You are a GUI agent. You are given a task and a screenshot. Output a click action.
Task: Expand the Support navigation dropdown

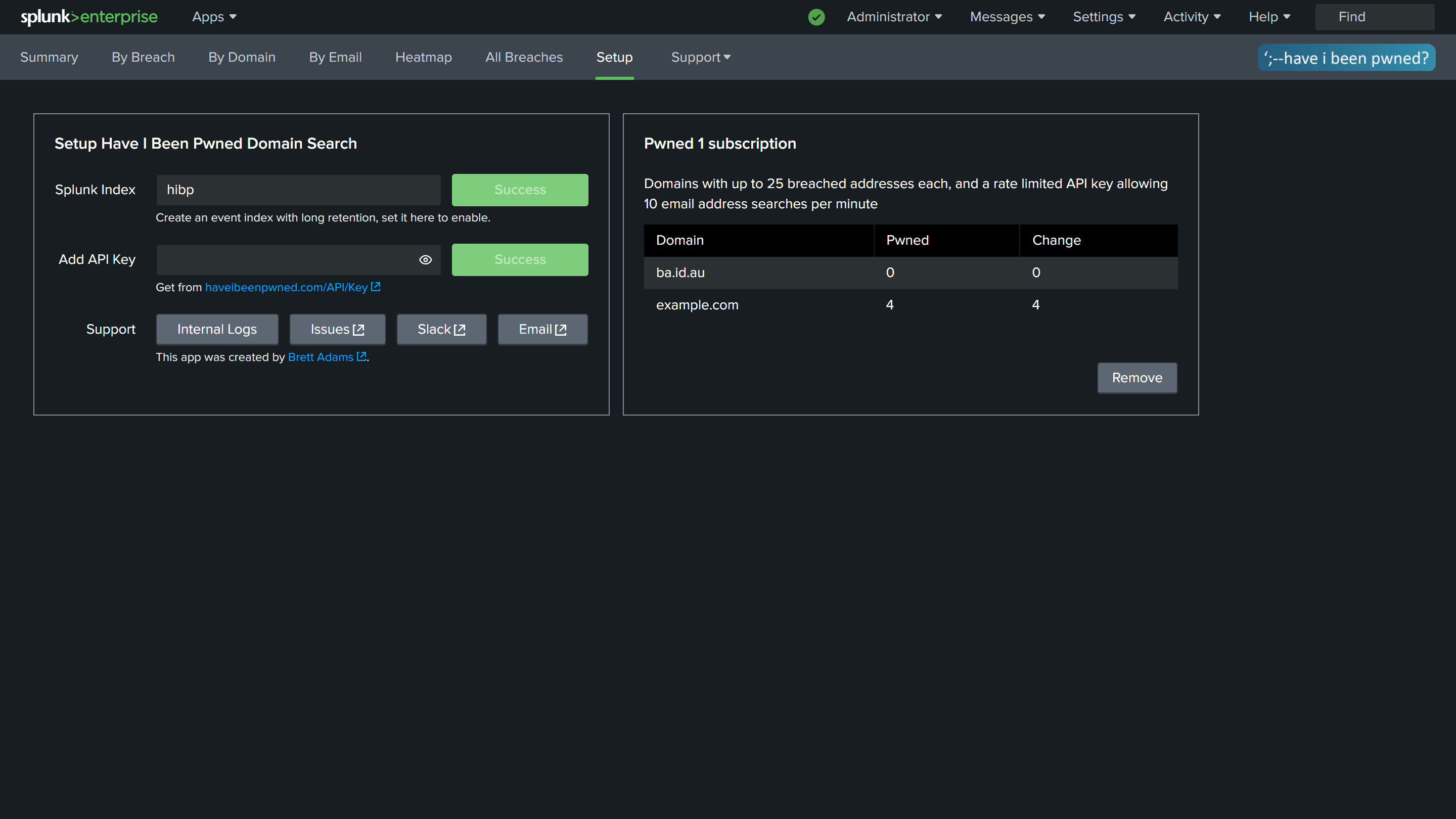(700, 57)
